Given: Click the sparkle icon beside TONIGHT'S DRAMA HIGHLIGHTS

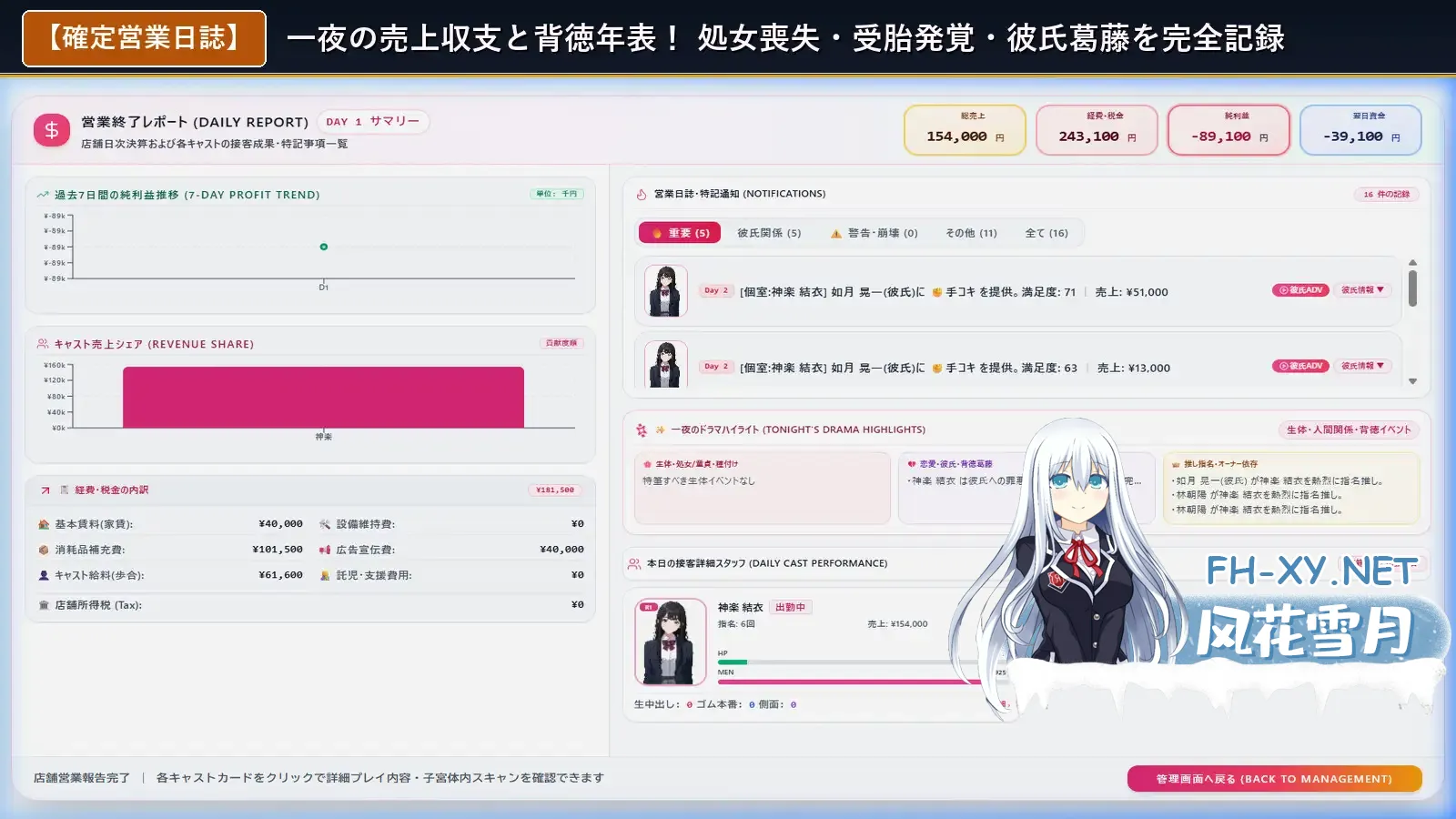Looking at the screenshot, I should point(661,430).
